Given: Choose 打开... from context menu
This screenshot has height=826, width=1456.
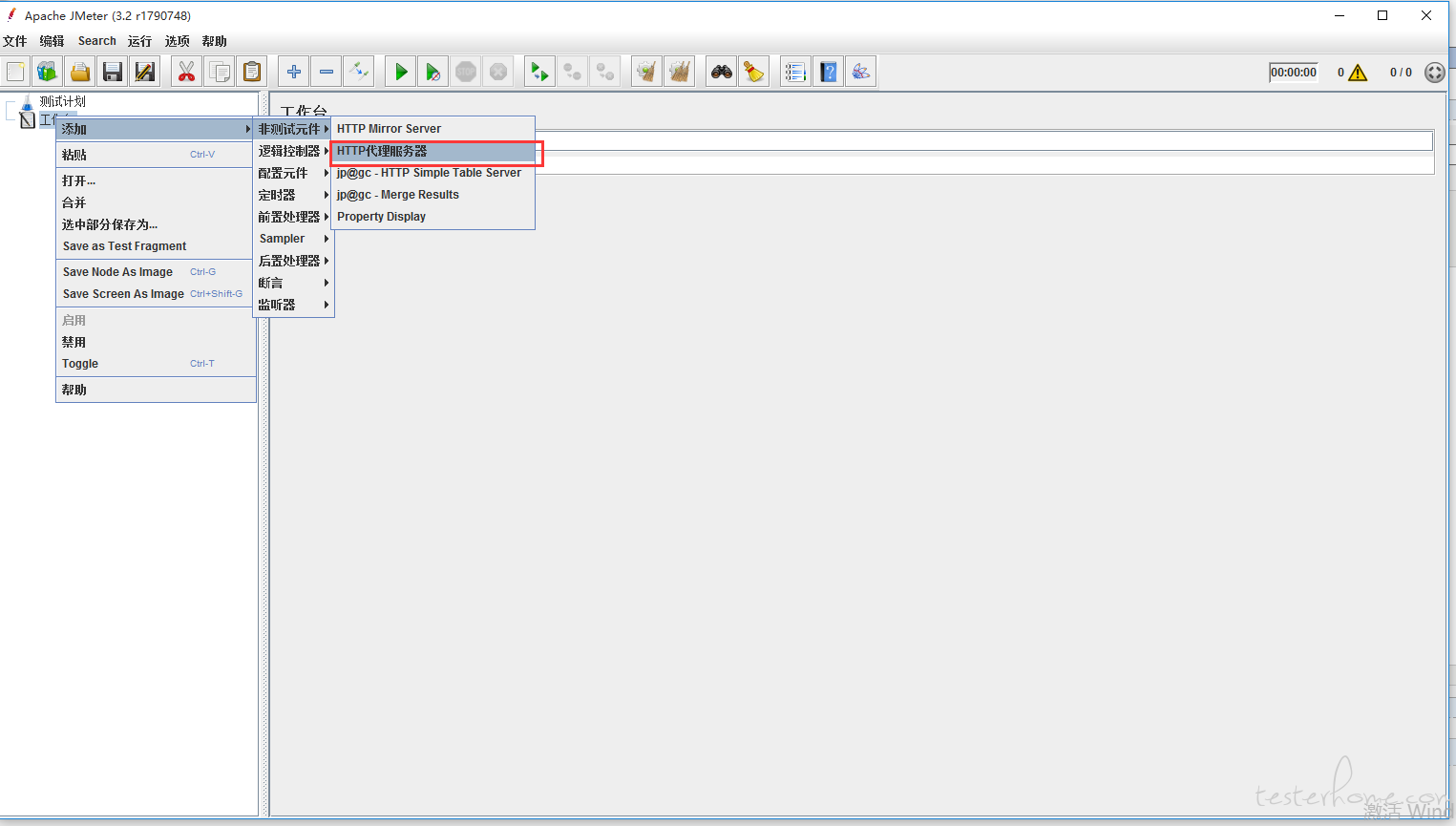Looking at the screenshot, I should 156,180.
